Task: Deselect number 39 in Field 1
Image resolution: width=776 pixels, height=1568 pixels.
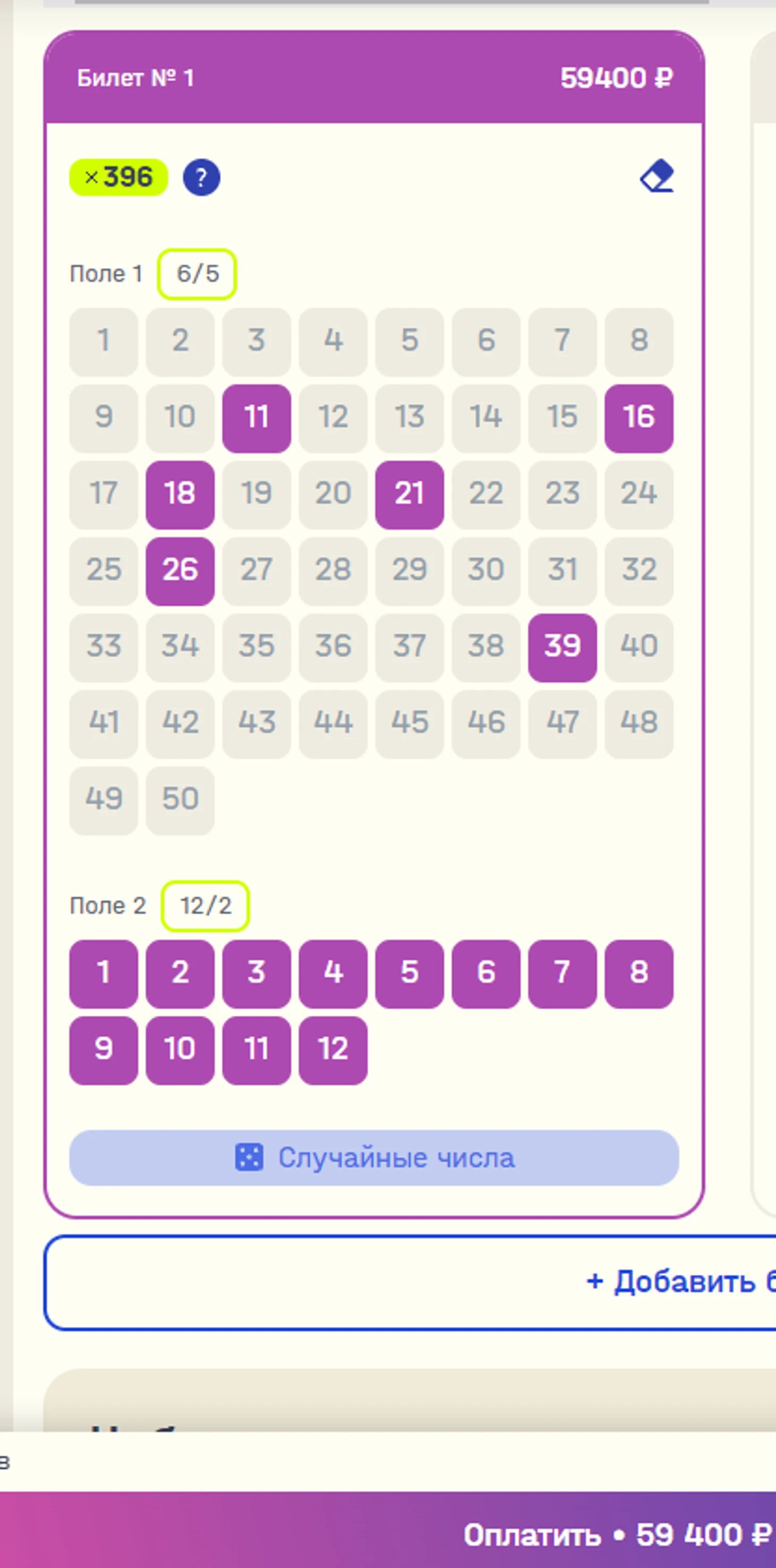Action: (x=562, y=647)
